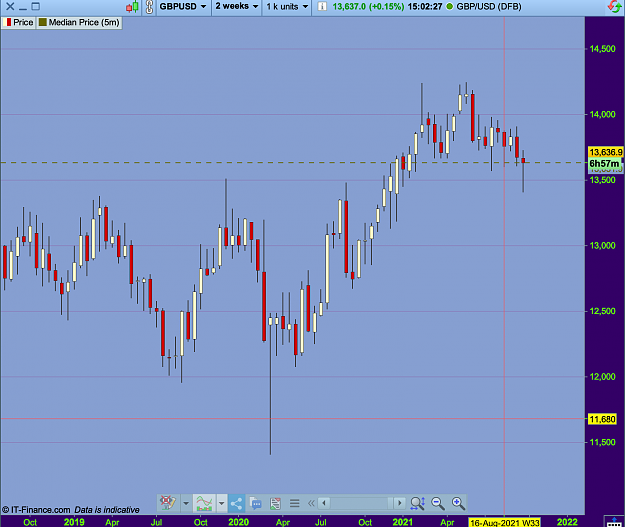The width and height of the screenshot is (625, 527).
Task: Click the hide drawings eye-pencil icon
Action: 167,503
